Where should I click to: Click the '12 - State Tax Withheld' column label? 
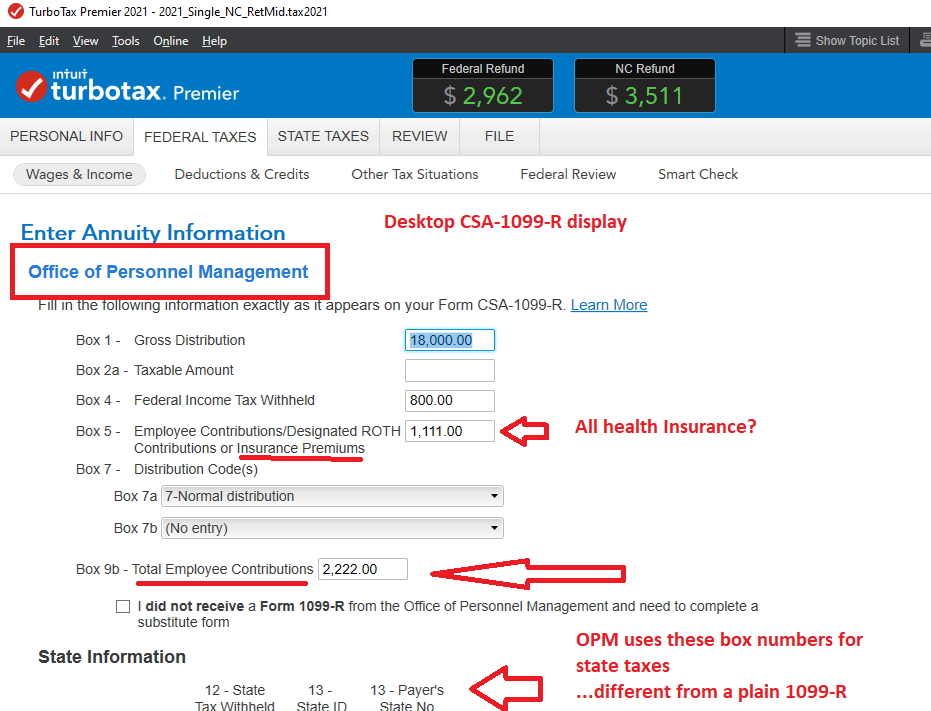pyautogui.click(x=235, y=698)
